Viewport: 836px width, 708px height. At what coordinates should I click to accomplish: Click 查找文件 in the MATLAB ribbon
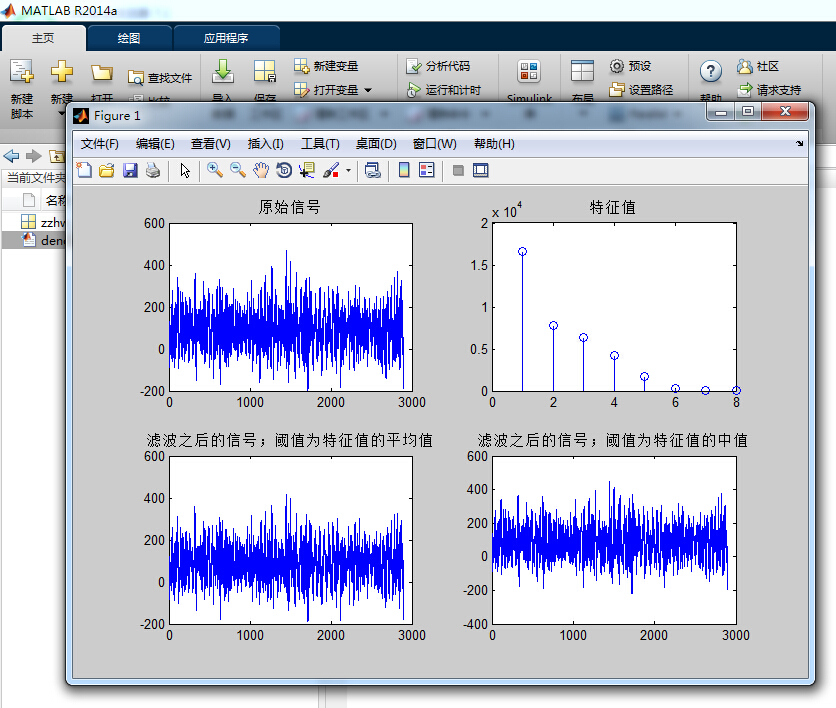tap(160, 78)
